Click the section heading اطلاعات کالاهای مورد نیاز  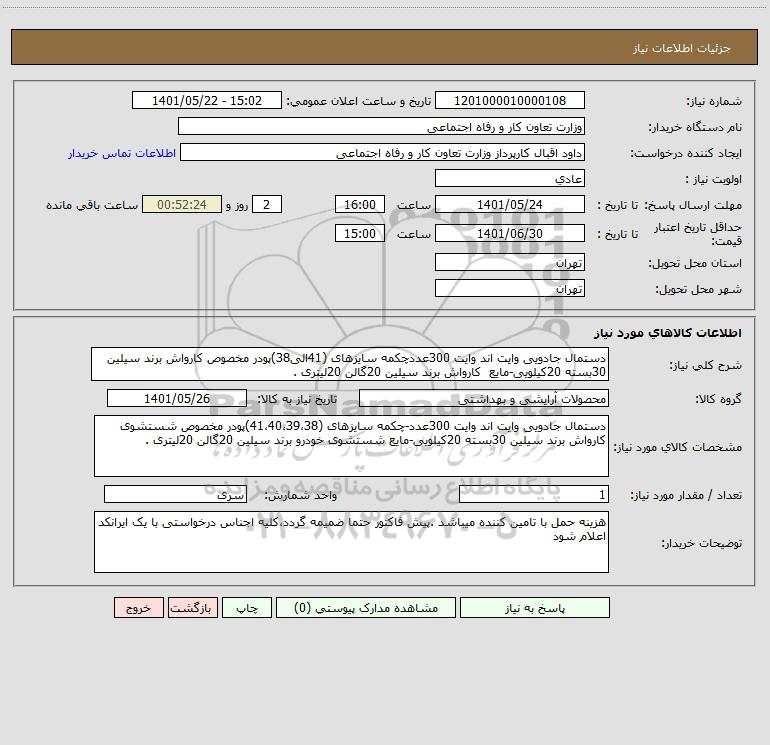[667, 333]
